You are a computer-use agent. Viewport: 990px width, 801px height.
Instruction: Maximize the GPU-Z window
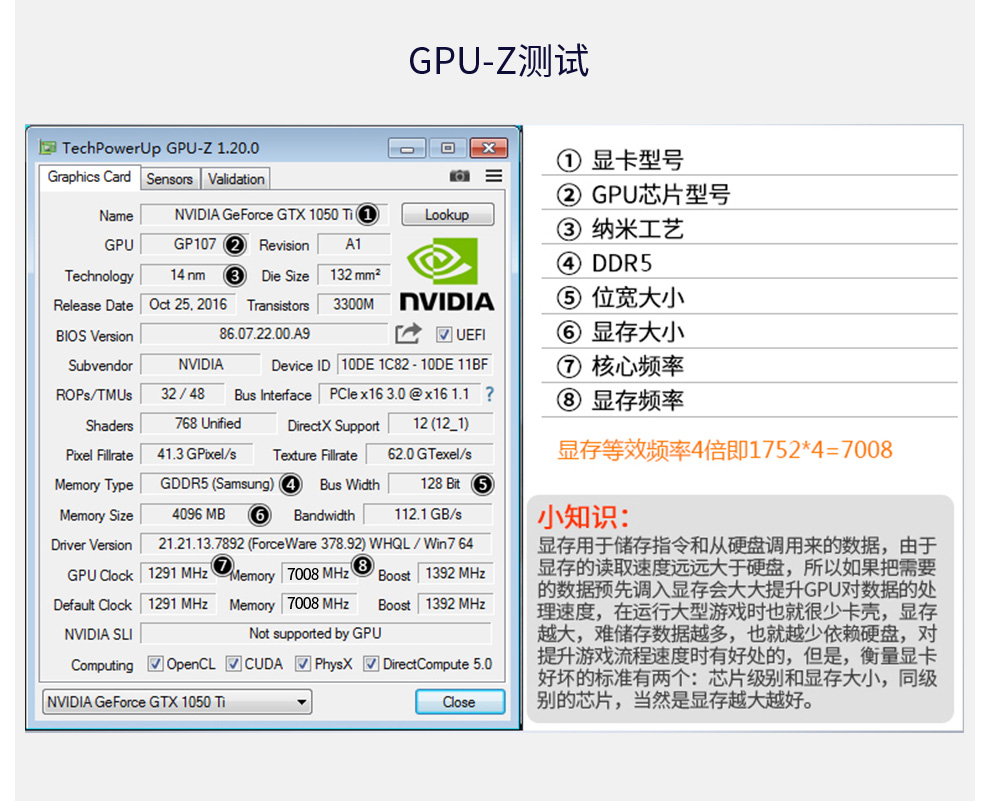pyautogui.click(x=448, y=148)
